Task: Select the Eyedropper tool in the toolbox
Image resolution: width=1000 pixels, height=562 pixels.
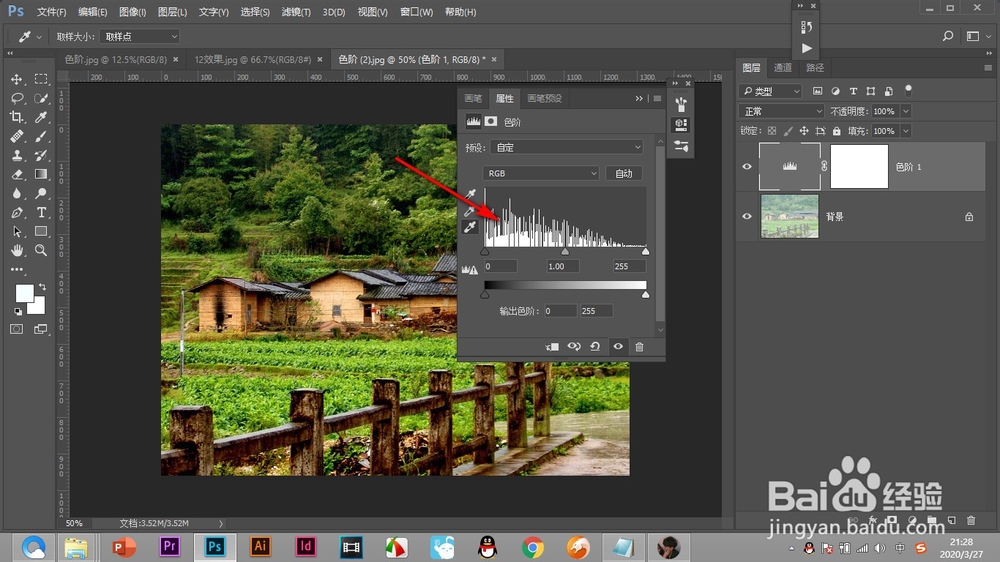Action: pyautogui.click(x=41, y=117)
